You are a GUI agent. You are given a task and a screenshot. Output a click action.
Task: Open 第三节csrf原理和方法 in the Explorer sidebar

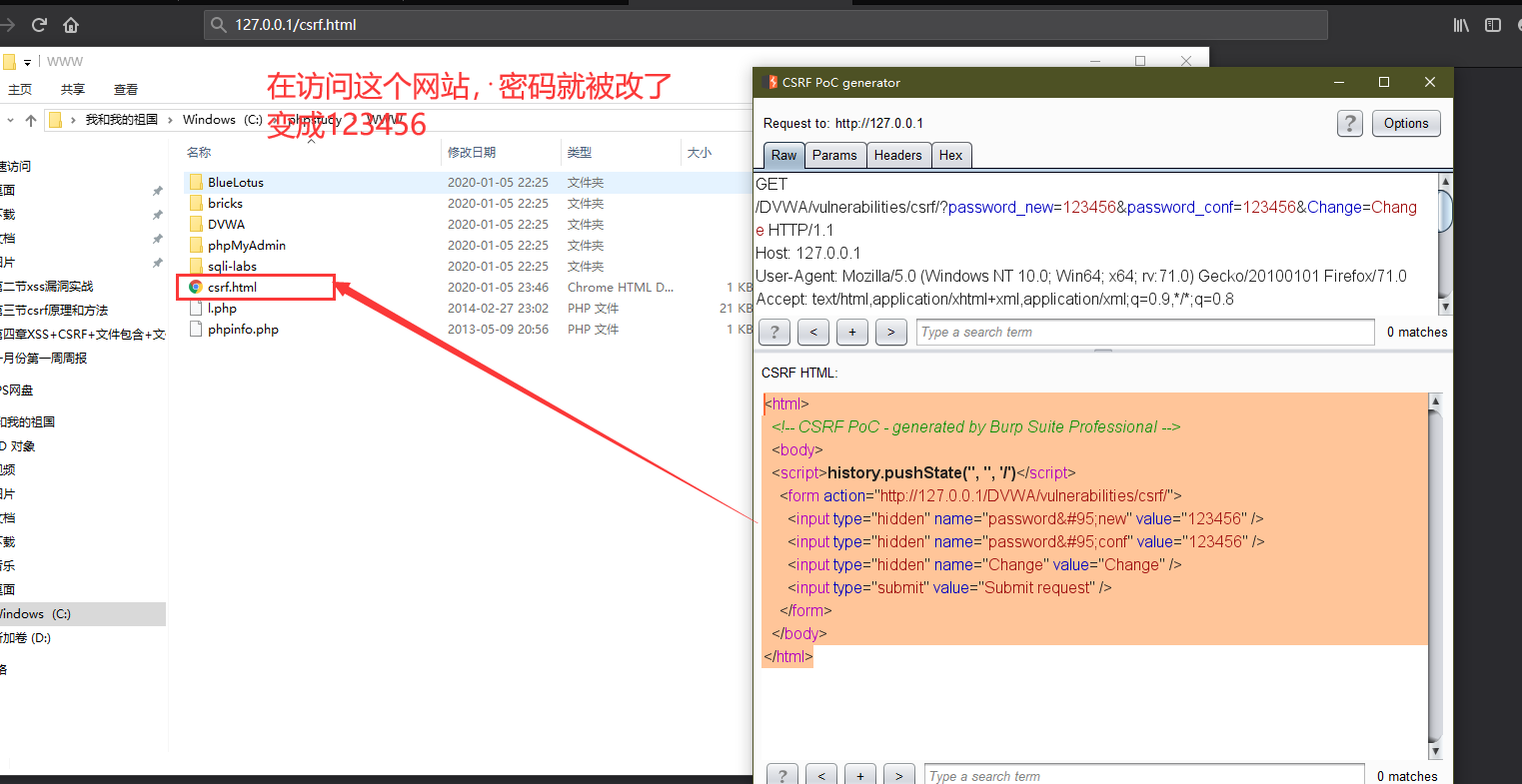(54, 311)
